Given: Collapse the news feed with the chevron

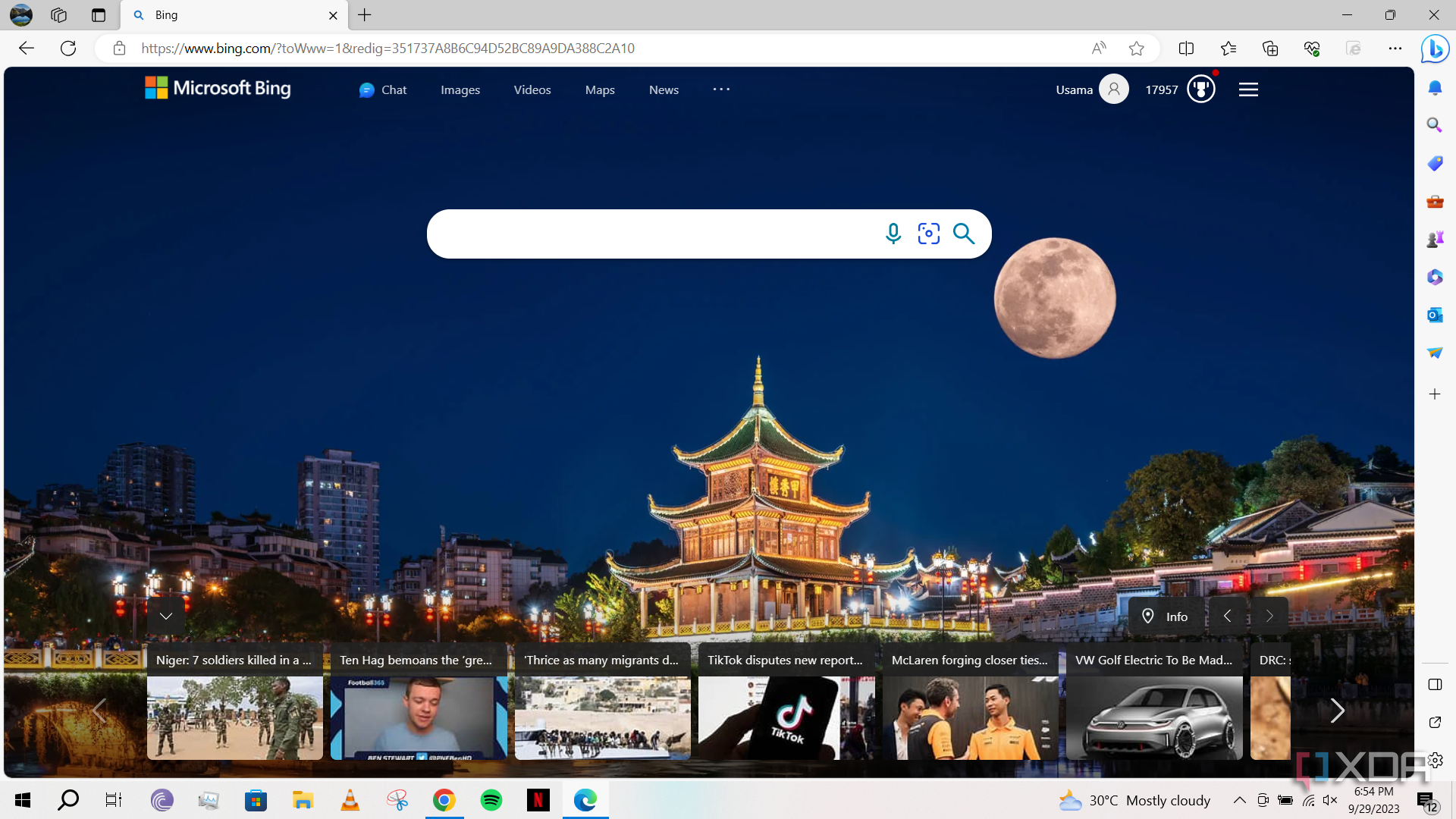Looking at the screenshot, I should click(165, 615).
